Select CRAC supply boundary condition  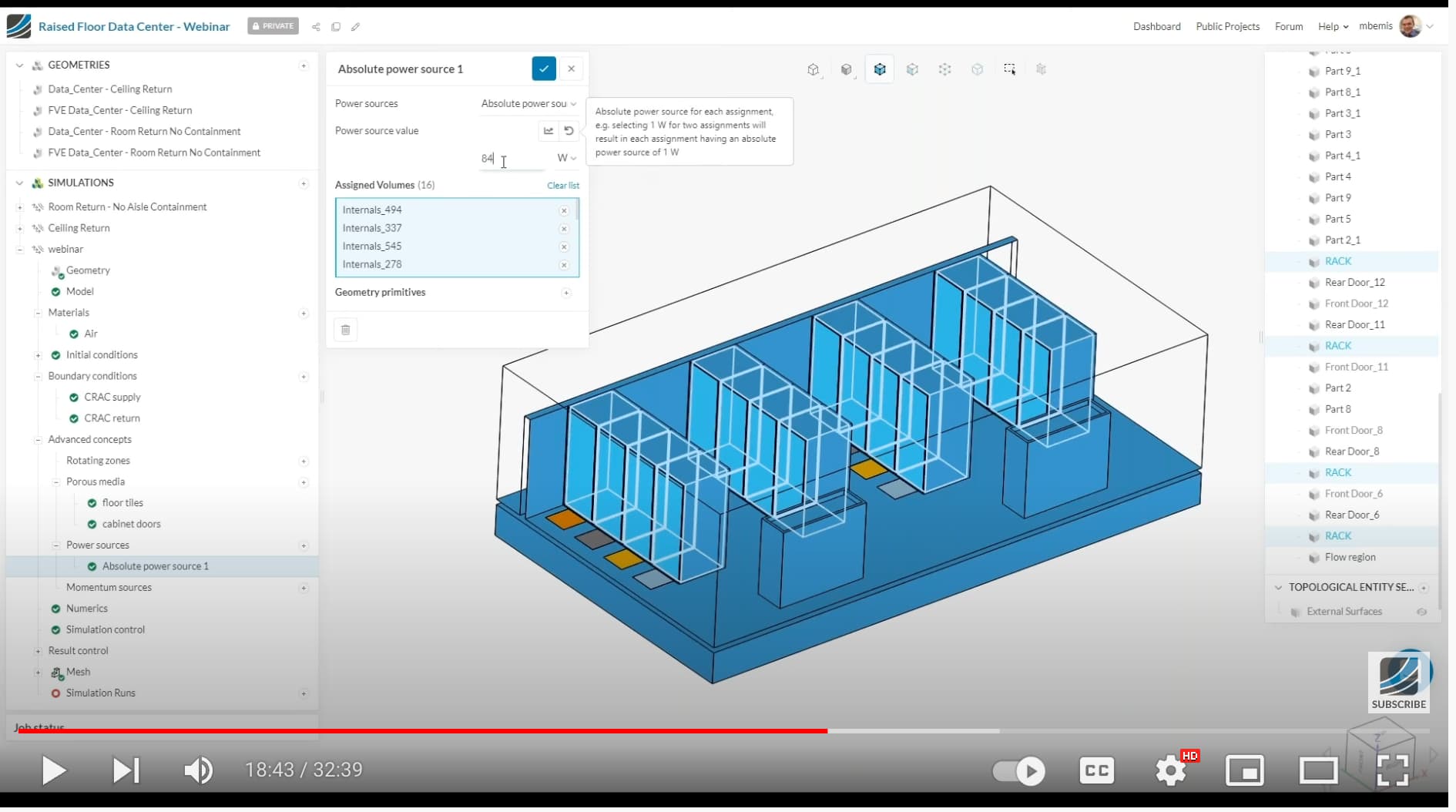(x=112, y=398)
